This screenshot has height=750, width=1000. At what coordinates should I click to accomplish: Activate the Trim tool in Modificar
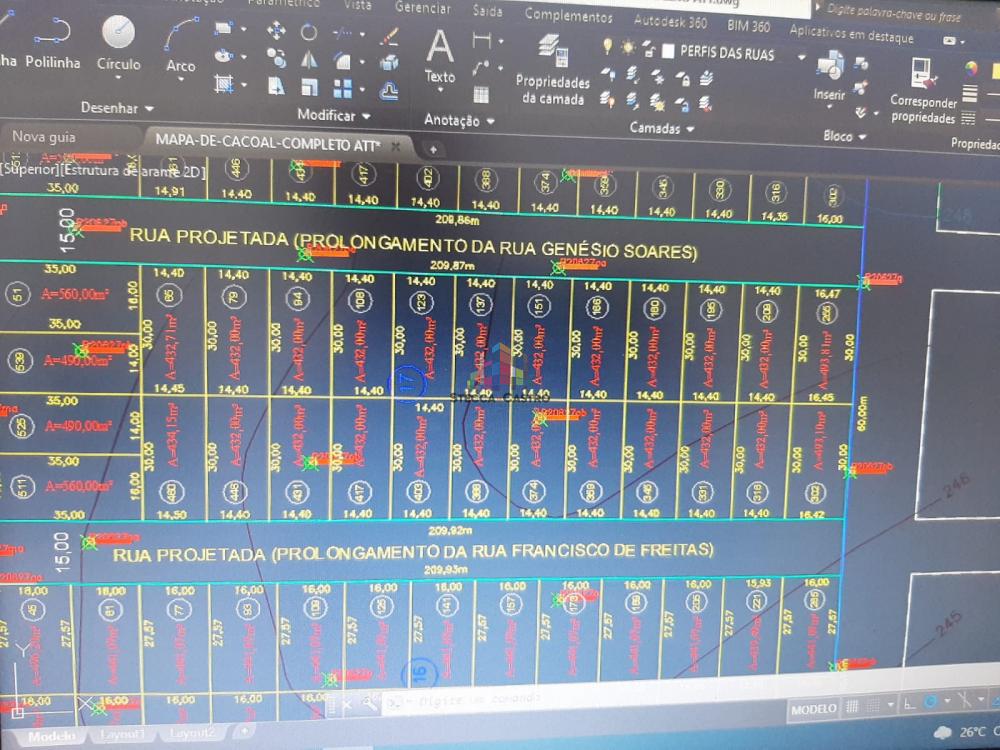pyautogui.click(x=343, y=33)
